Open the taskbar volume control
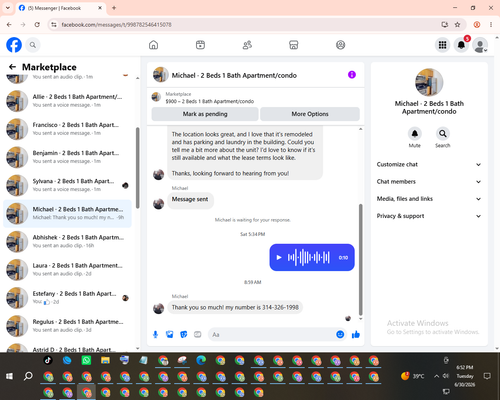 coord(446,376)
